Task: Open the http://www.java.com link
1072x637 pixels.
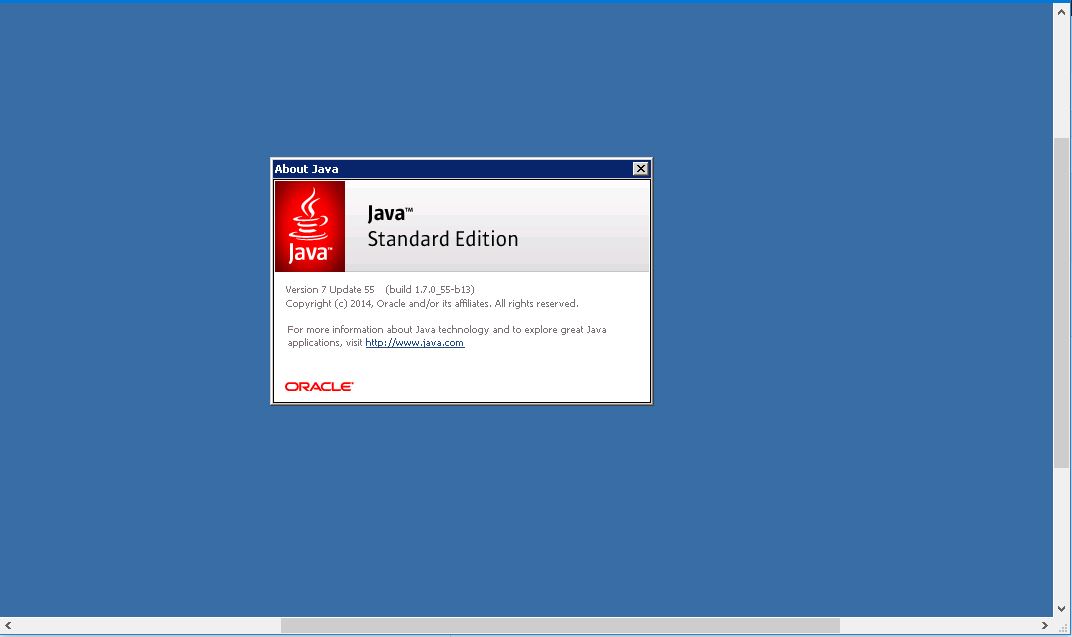Action: [x=414, y=343]
